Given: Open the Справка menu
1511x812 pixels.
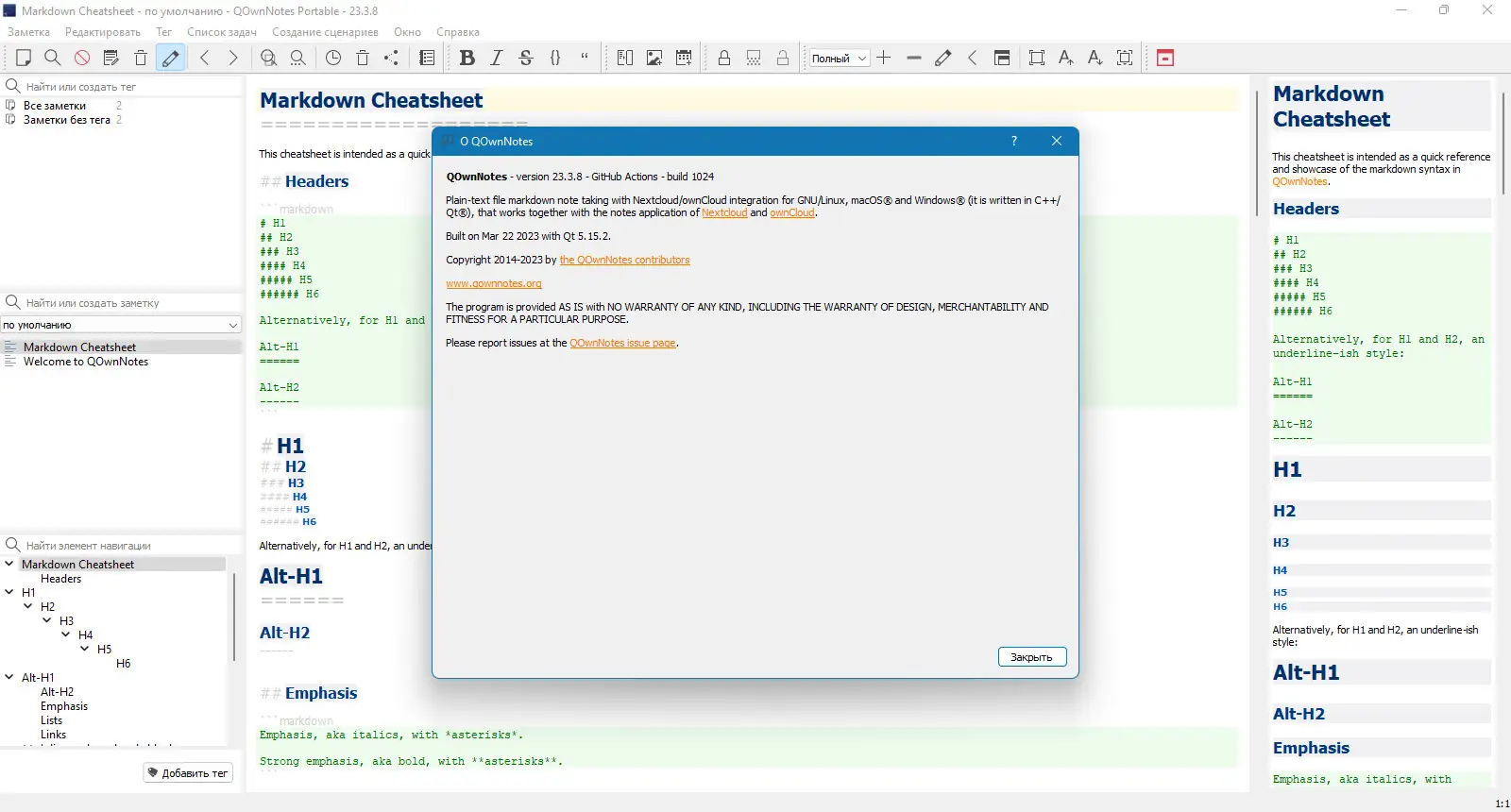Looking at the screenshot, I should [x=458, y=32].
